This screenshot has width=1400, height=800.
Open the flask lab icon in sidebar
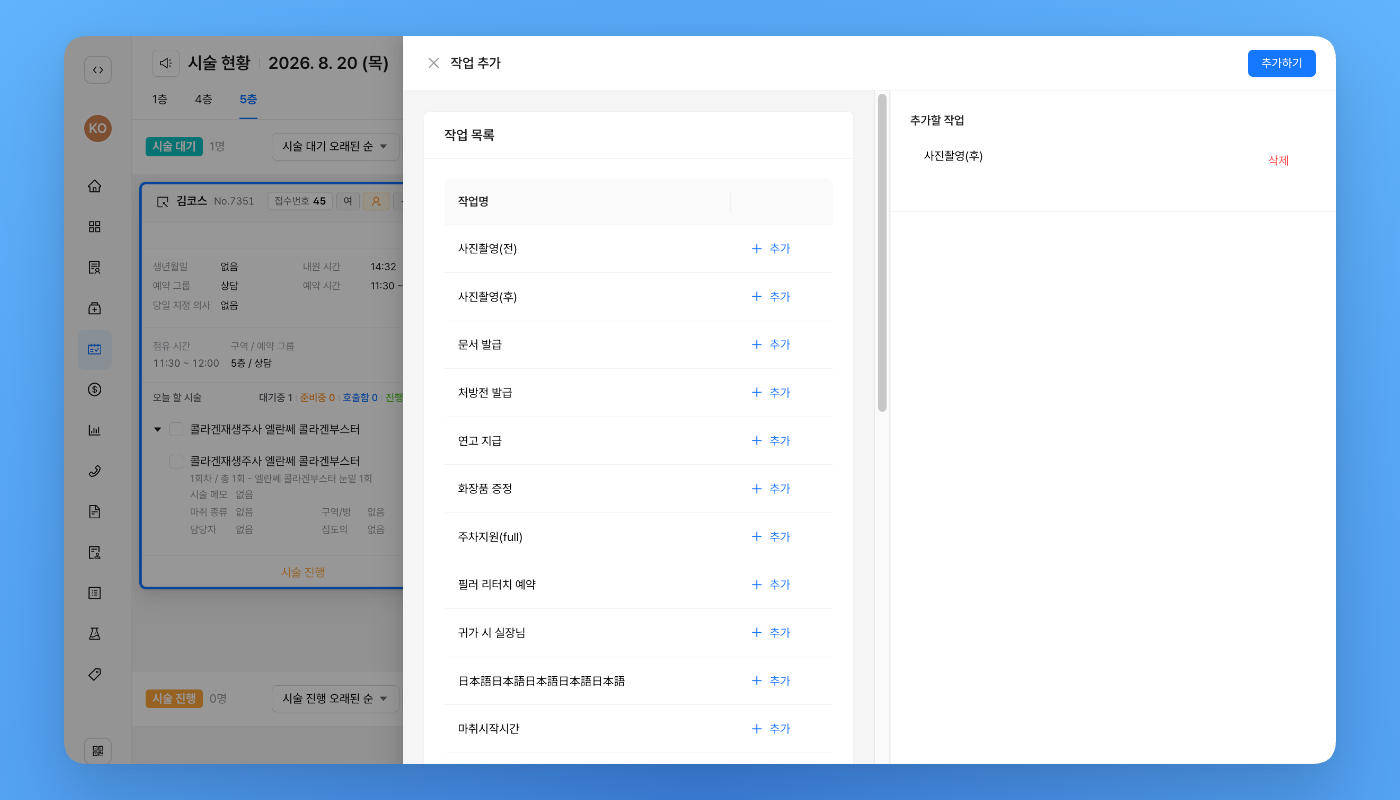(x=95, y=634)
